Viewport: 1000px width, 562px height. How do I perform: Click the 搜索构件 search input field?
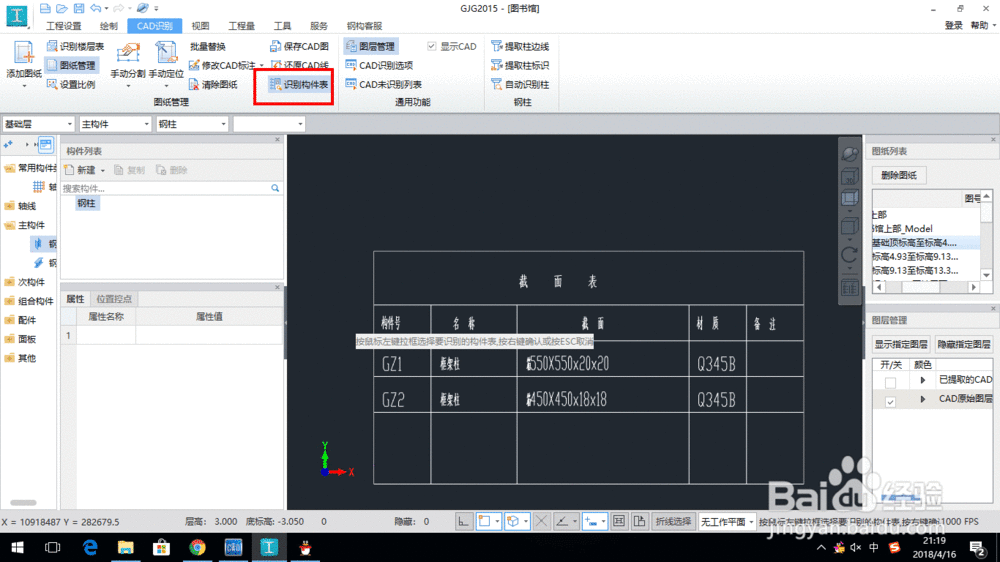point(165,188)
